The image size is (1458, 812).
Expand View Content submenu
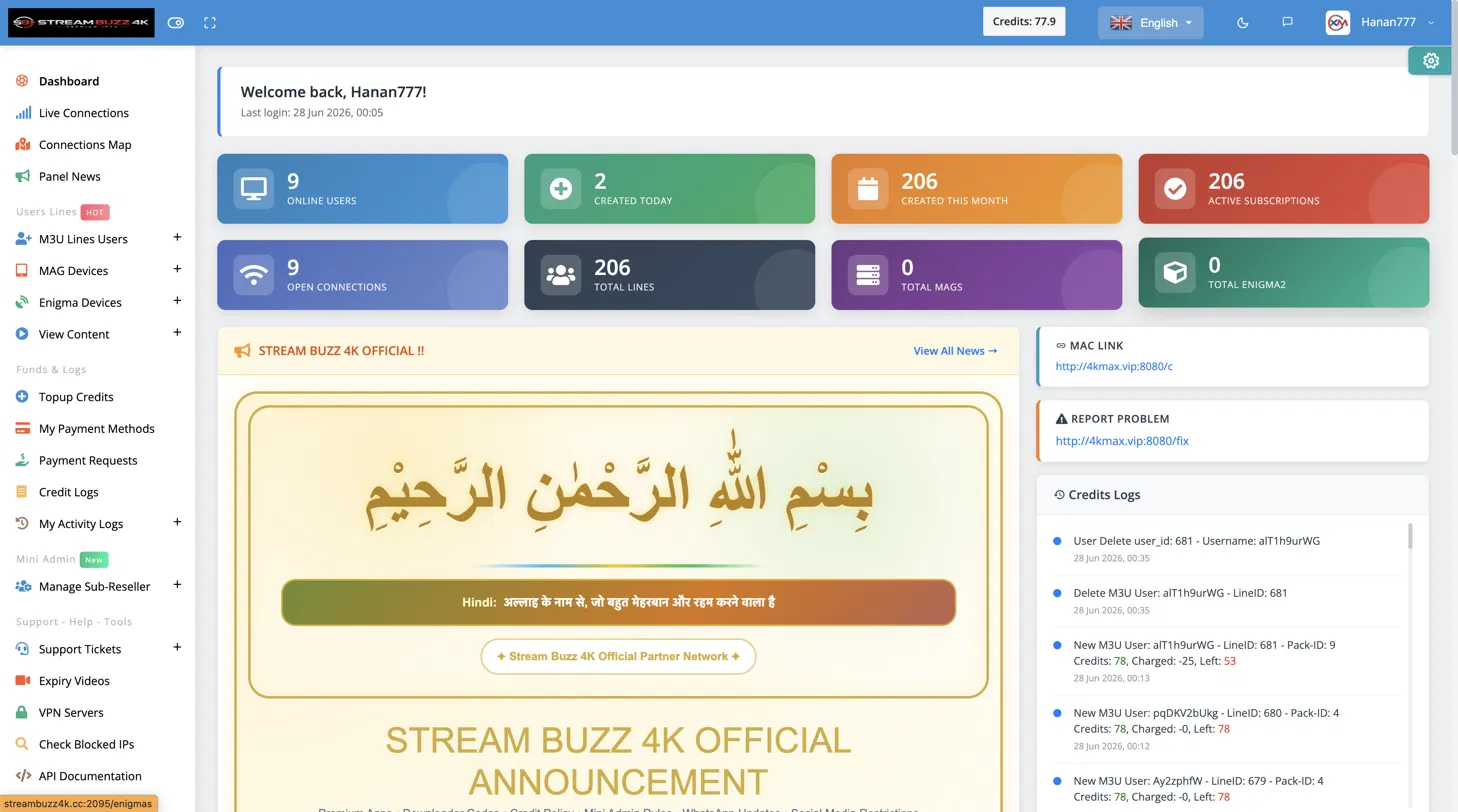tap(177, 333)
